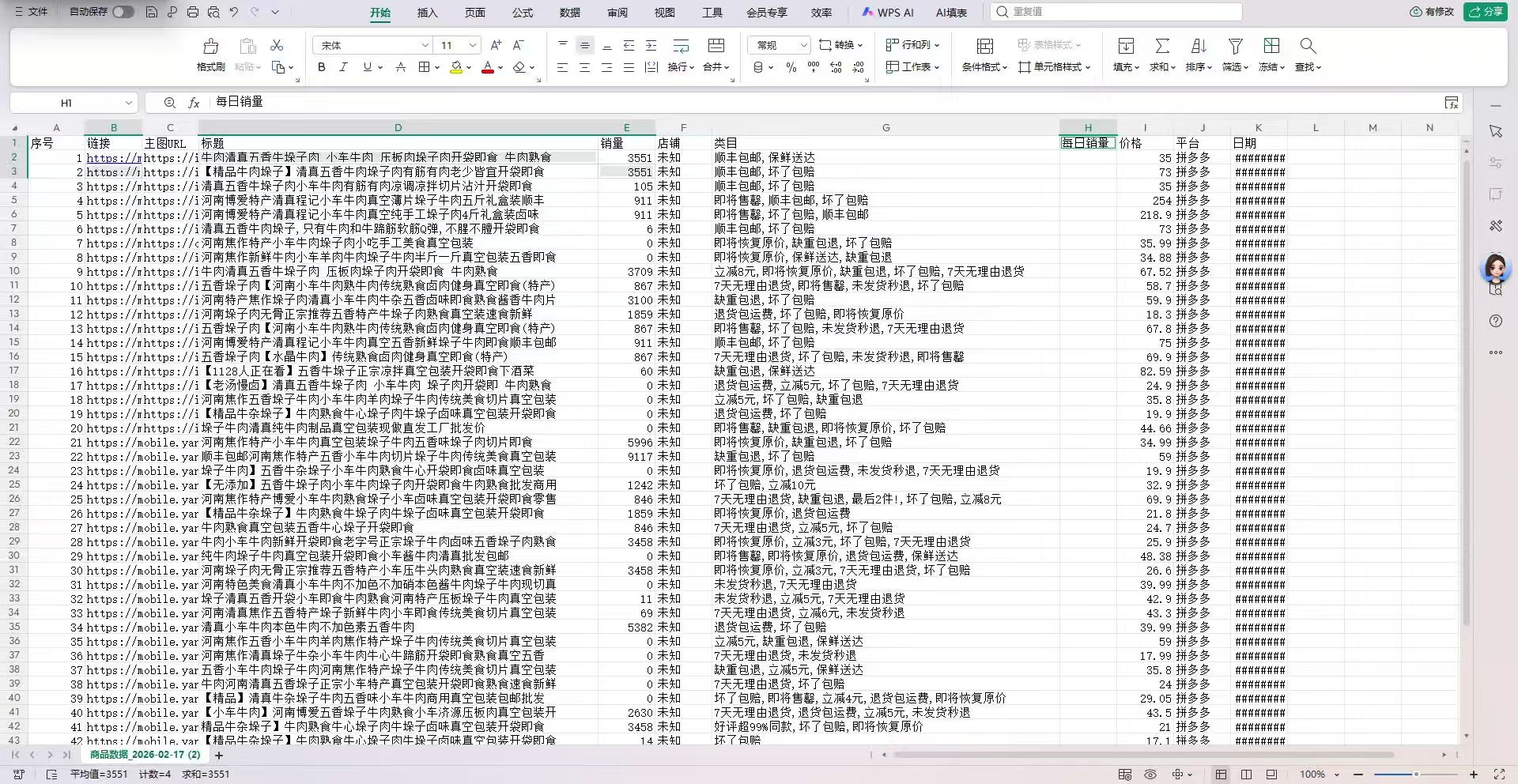Click the percent style icon
Image resolution: width=1518 pixels, height=784 pixels.
[791, 67]
